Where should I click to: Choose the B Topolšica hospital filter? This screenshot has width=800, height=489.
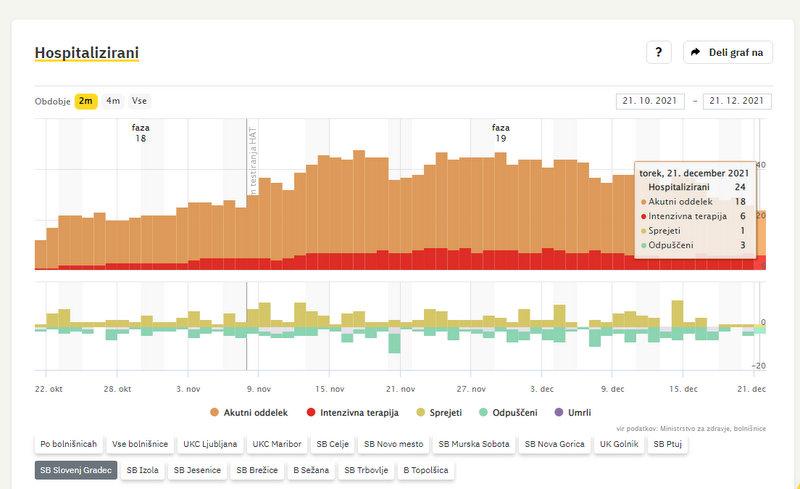tap(425, 469)
